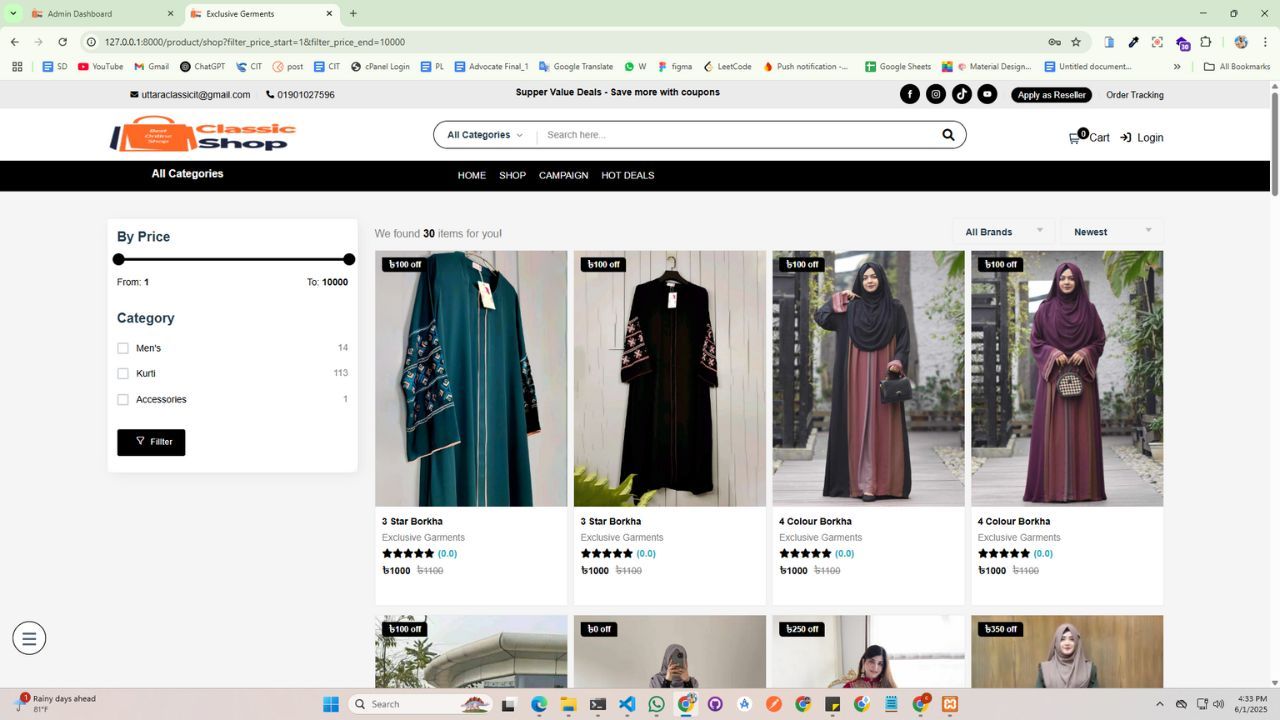The image size is (1280, 720).
Task: Click the price slider minimum handle
Action: pos(119,260)
